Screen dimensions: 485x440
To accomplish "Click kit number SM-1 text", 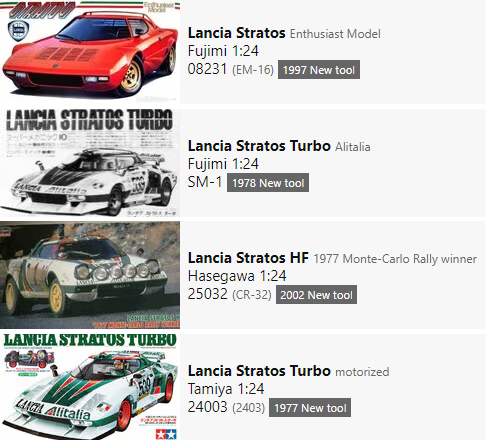I will 205,182.
